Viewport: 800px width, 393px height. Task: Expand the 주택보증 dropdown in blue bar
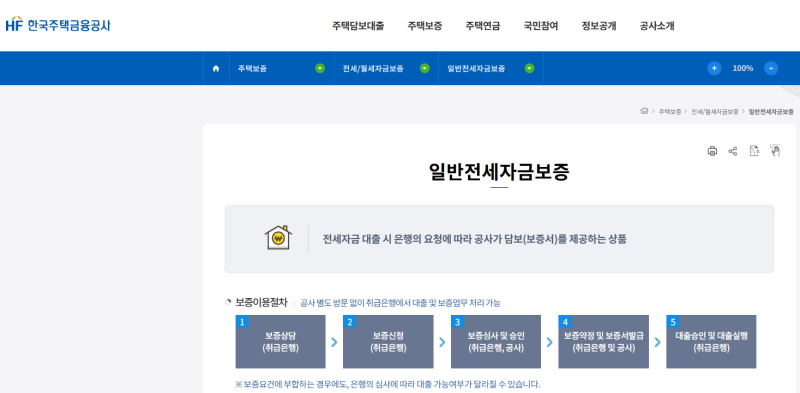pos(320,68)
